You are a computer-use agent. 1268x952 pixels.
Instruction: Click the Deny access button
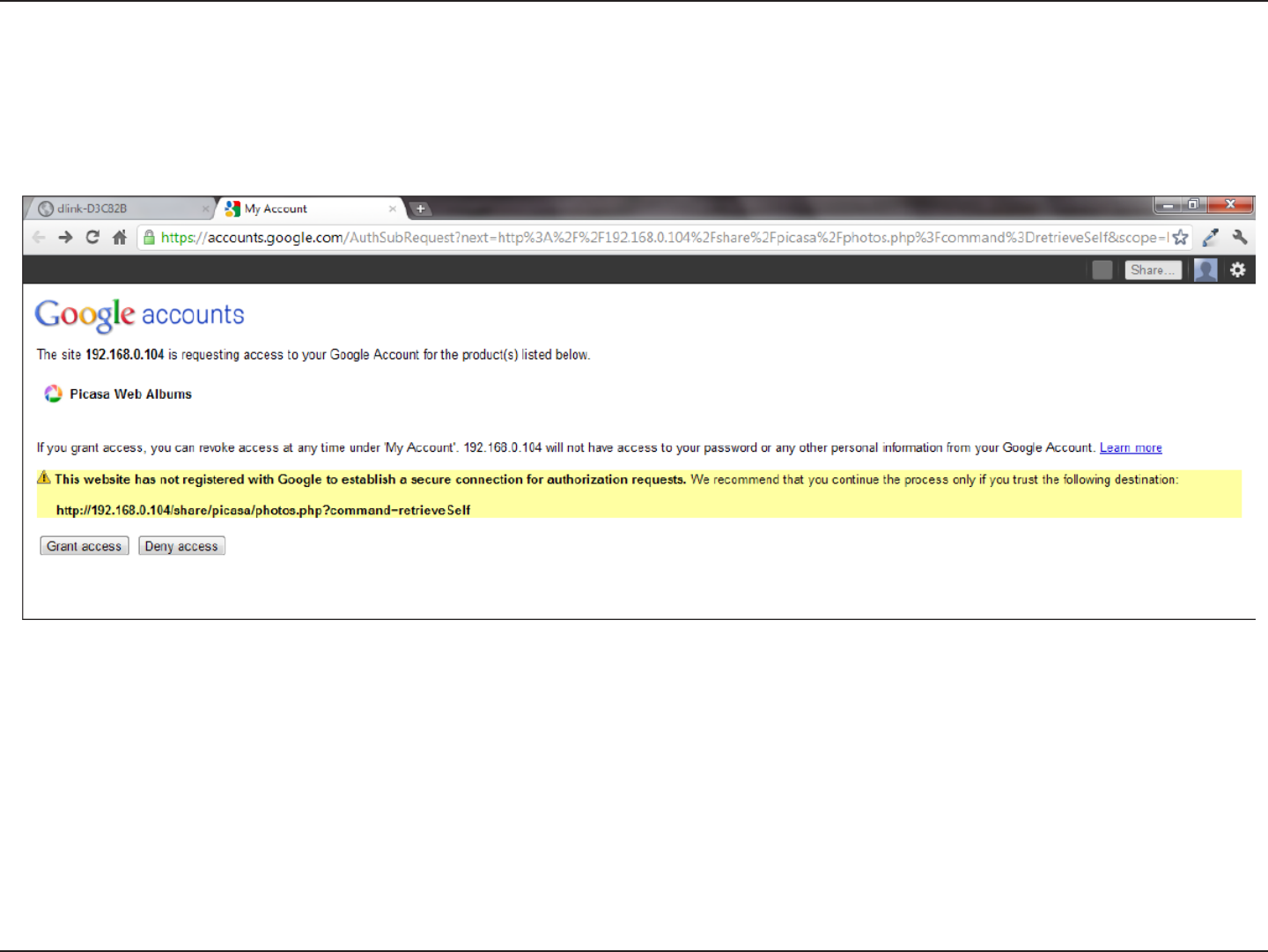point(181,546)
